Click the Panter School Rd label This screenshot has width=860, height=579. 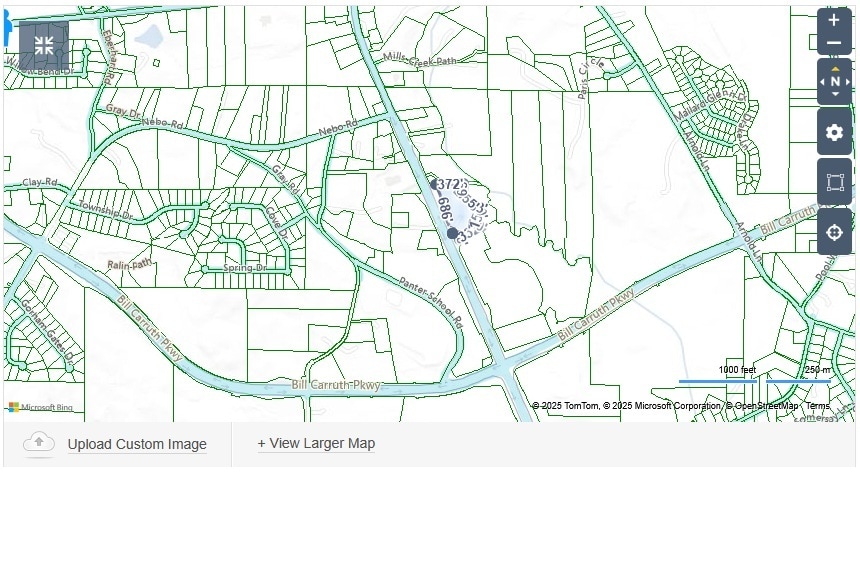(431, 303)
